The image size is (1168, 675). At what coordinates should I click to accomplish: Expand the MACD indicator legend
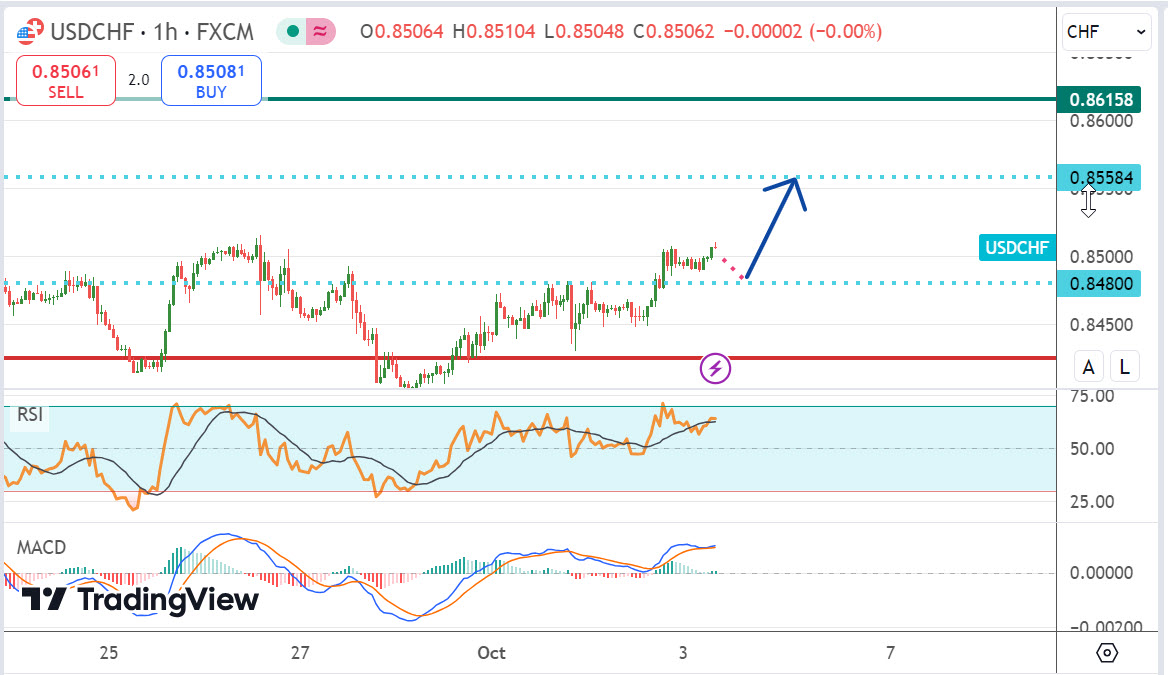[x=42, y=548]
